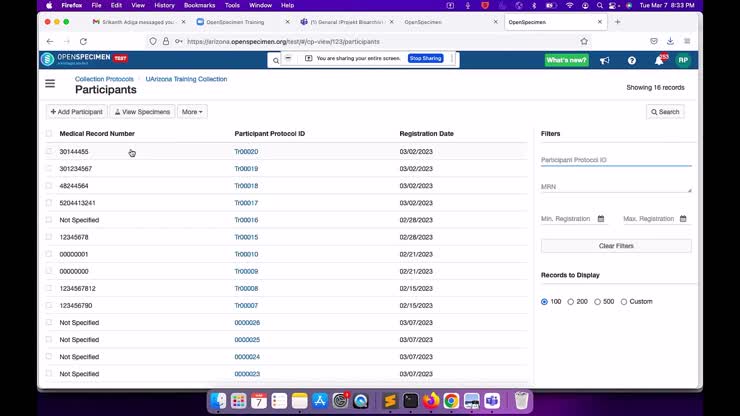Select the 200 records radio option
This screenshot has width=740, height=416.
(571, 301)
